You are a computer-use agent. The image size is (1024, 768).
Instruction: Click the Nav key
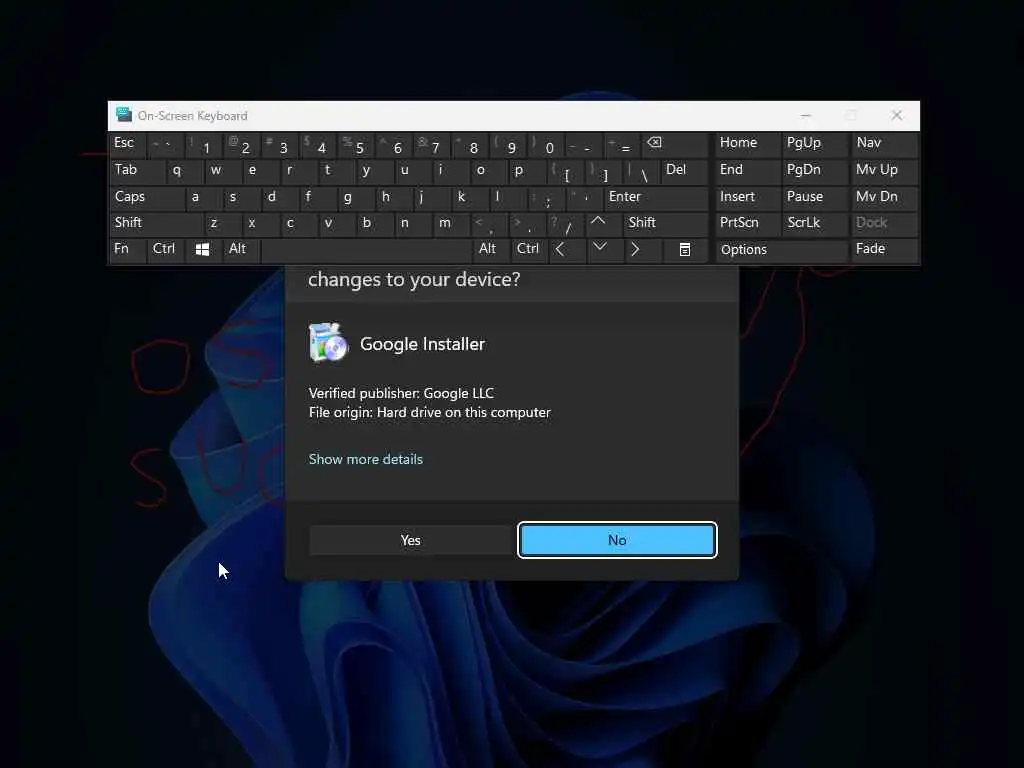coord(885,144)
